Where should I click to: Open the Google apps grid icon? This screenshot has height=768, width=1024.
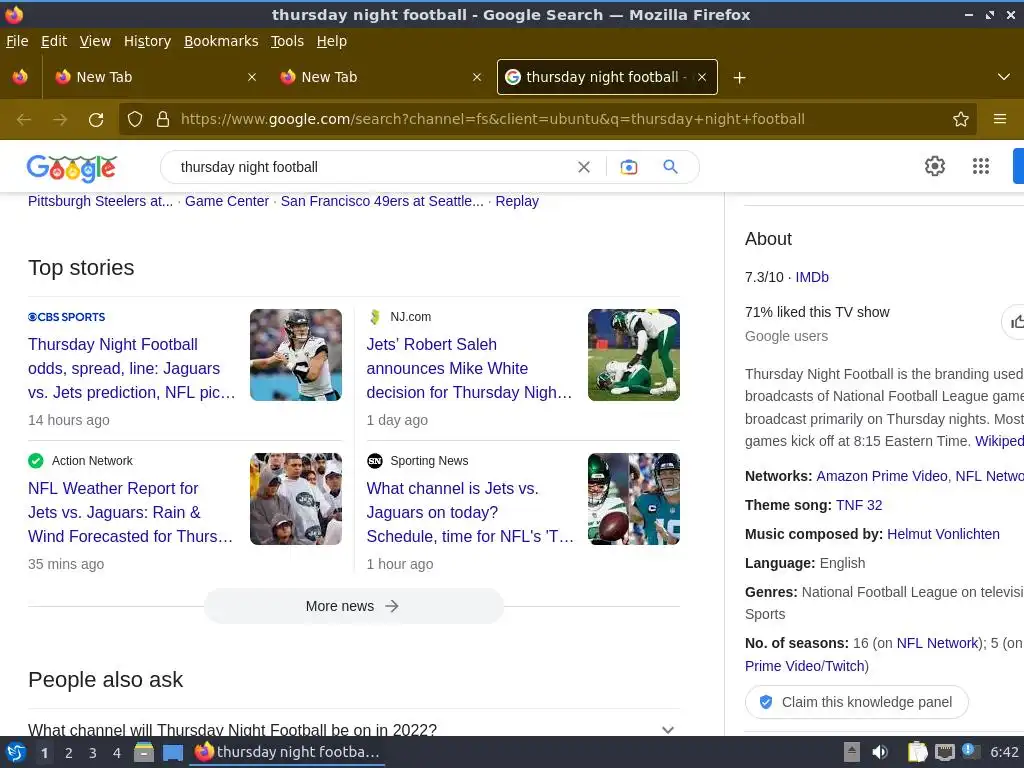point(981,166)
